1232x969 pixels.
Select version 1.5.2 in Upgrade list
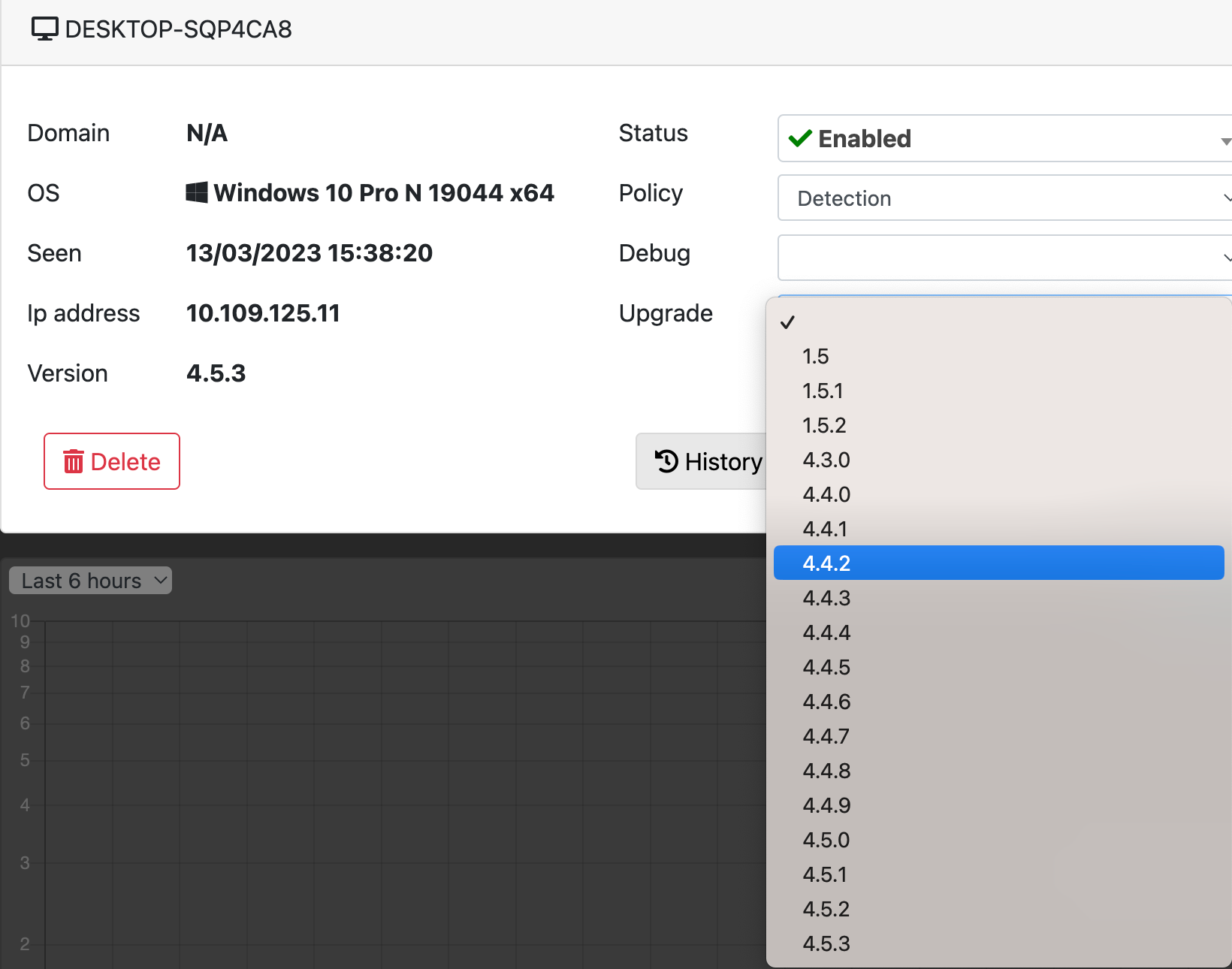pos(999,425)
